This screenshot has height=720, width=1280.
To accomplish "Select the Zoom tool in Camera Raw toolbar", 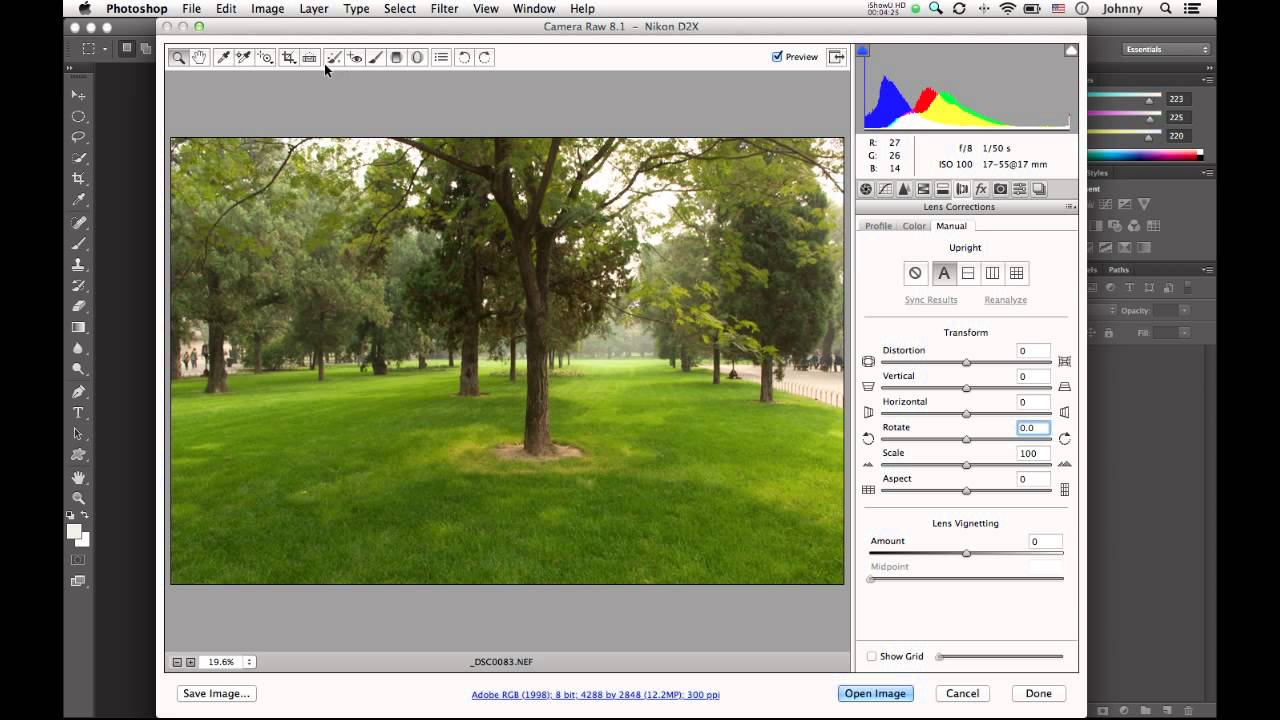I will click(178, 57).
